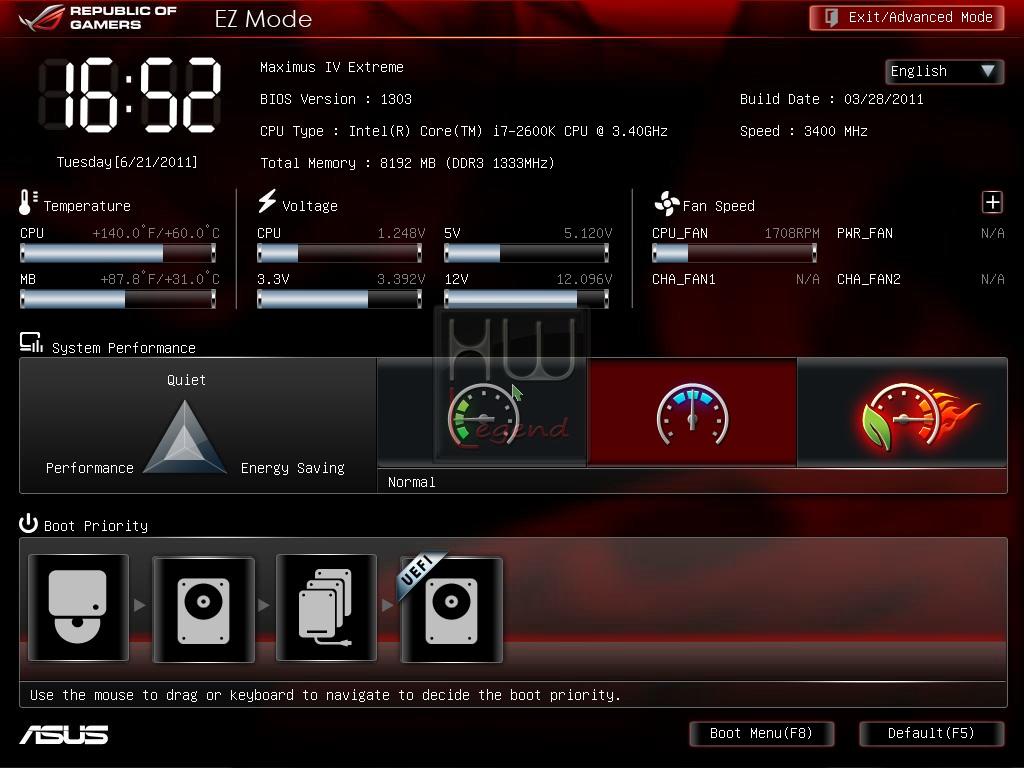Click the 12V reading 12.096V
The image size is (1024, 768).
pos(584,280)
